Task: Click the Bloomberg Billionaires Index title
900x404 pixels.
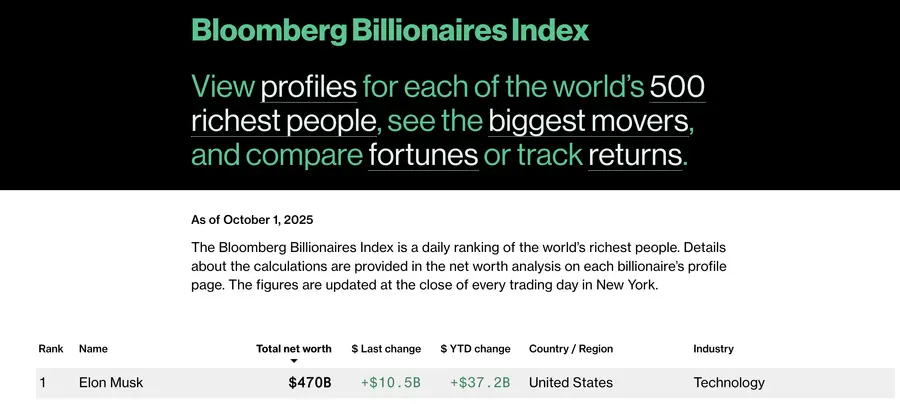Action: (x=390, y=30)
